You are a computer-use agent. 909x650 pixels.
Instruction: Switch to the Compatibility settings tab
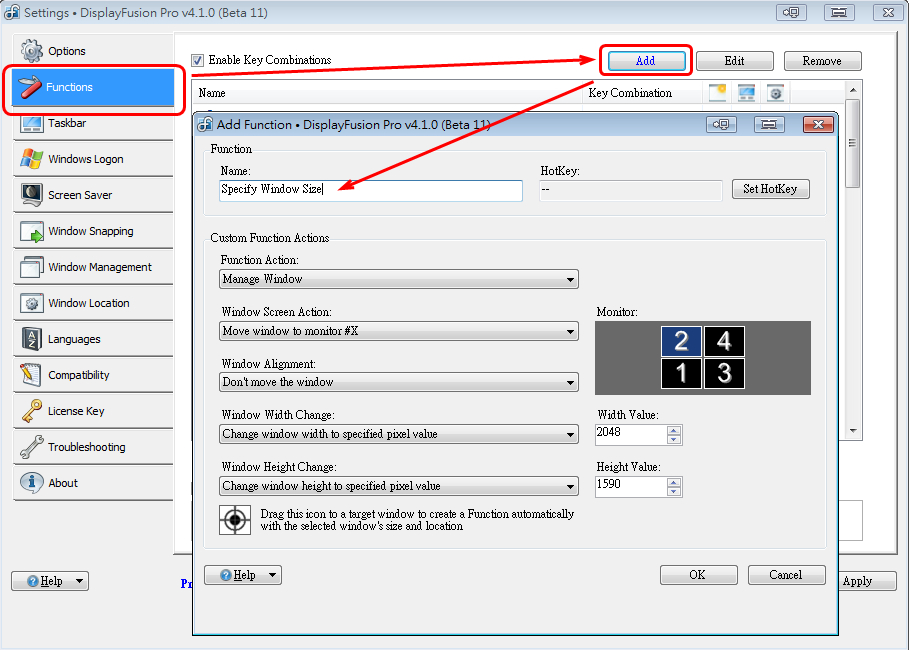click(78, 375)
